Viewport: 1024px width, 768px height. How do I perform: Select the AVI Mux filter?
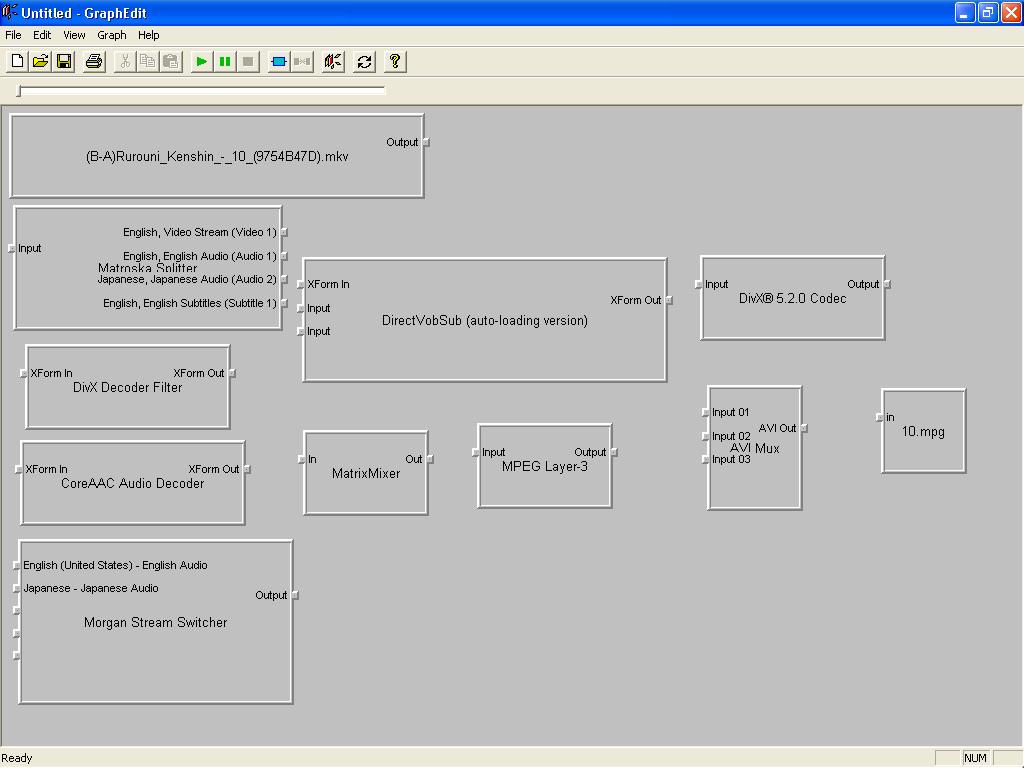click(x=754, y=448)
